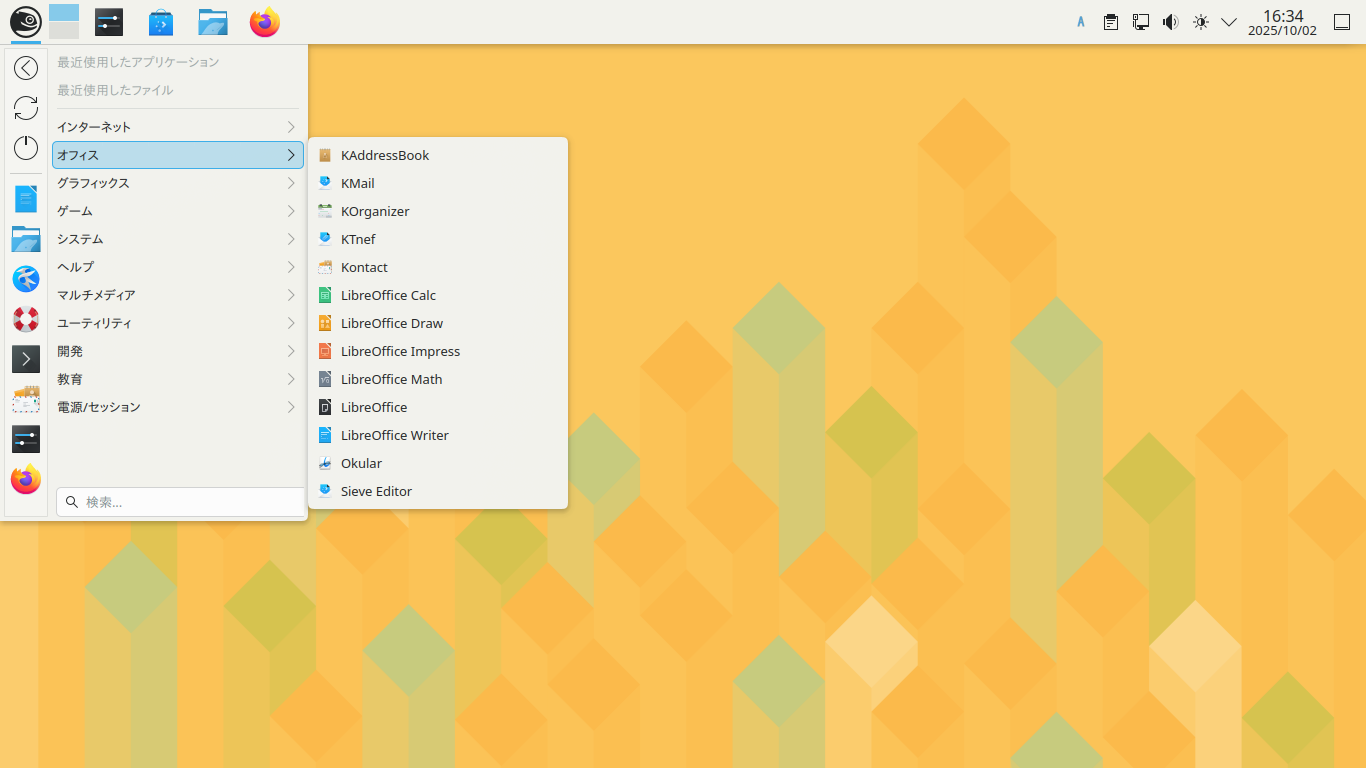
Task: Click the back arrow in the launcher sidebar
Action: (x=25, y=68)
